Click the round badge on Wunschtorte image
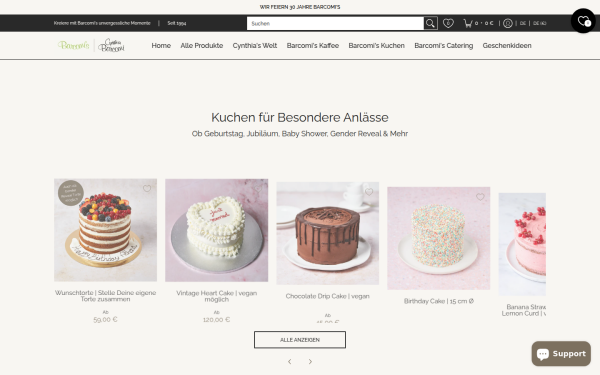The image size is (600, 375). pyautogui.click(x=71, y=193)
